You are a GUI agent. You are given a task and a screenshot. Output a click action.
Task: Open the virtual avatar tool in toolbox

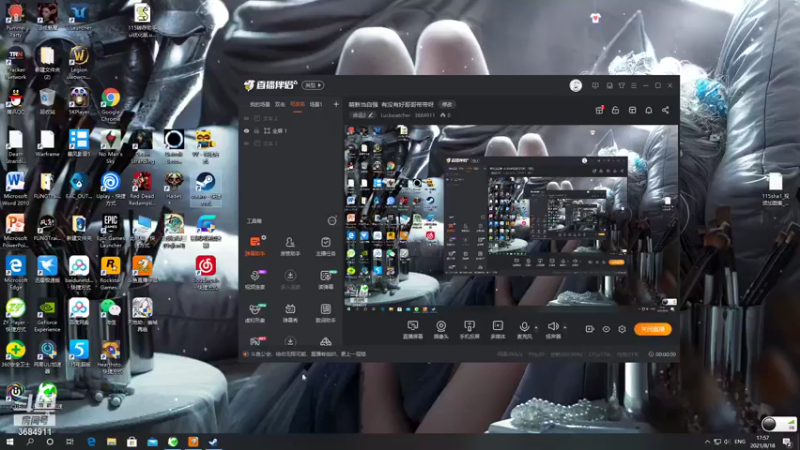pyautogui.click(x=255, y=313)
